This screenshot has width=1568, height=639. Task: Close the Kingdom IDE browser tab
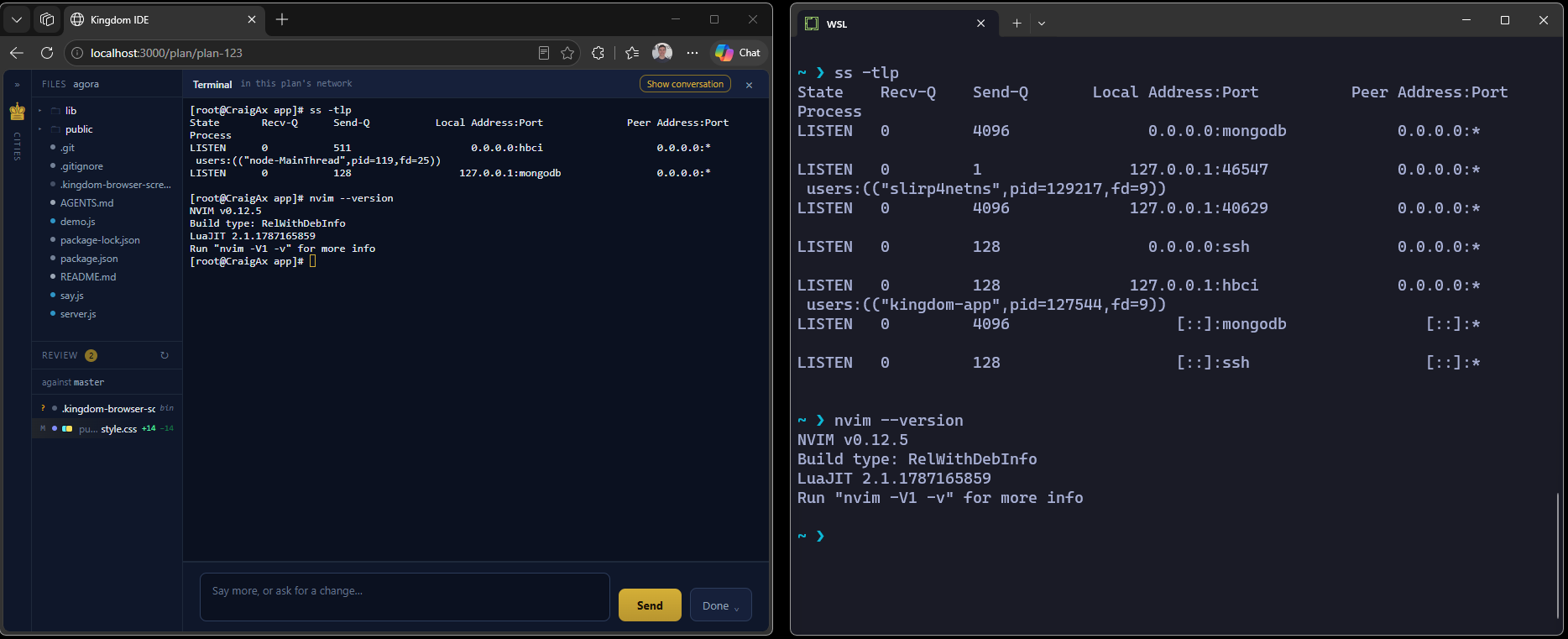(252, 19)
